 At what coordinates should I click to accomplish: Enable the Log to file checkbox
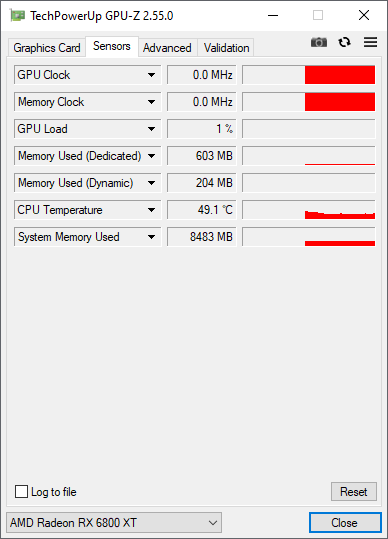pos(21,491)
